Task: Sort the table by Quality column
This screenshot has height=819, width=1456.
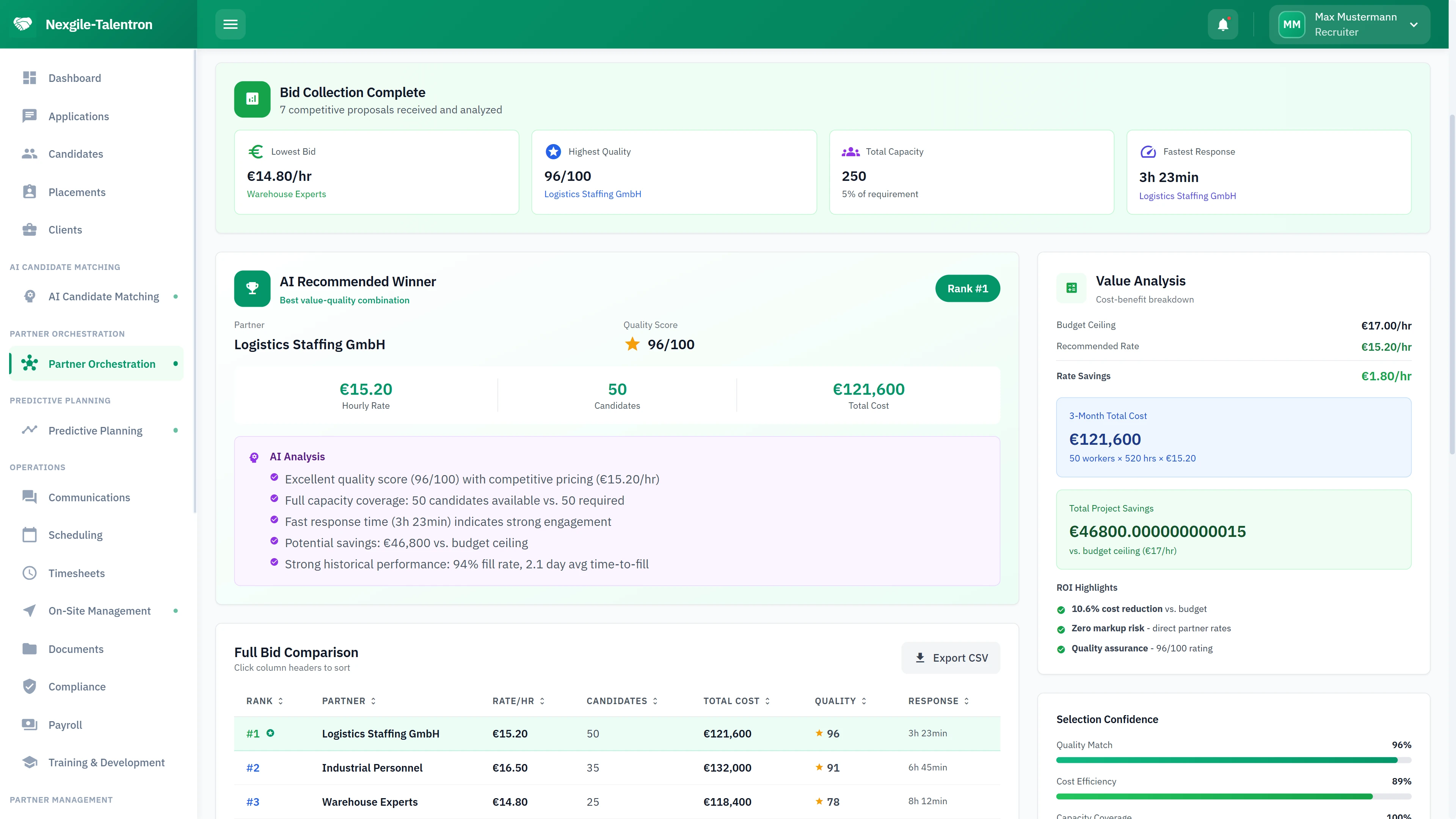Action: [x=840, y=701]
